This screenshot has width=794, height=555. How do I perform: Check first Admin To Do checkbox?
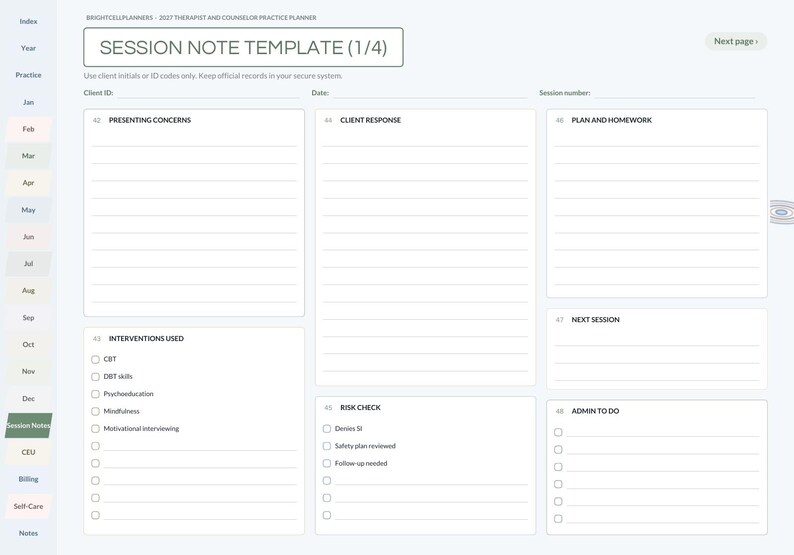(558, 432)
